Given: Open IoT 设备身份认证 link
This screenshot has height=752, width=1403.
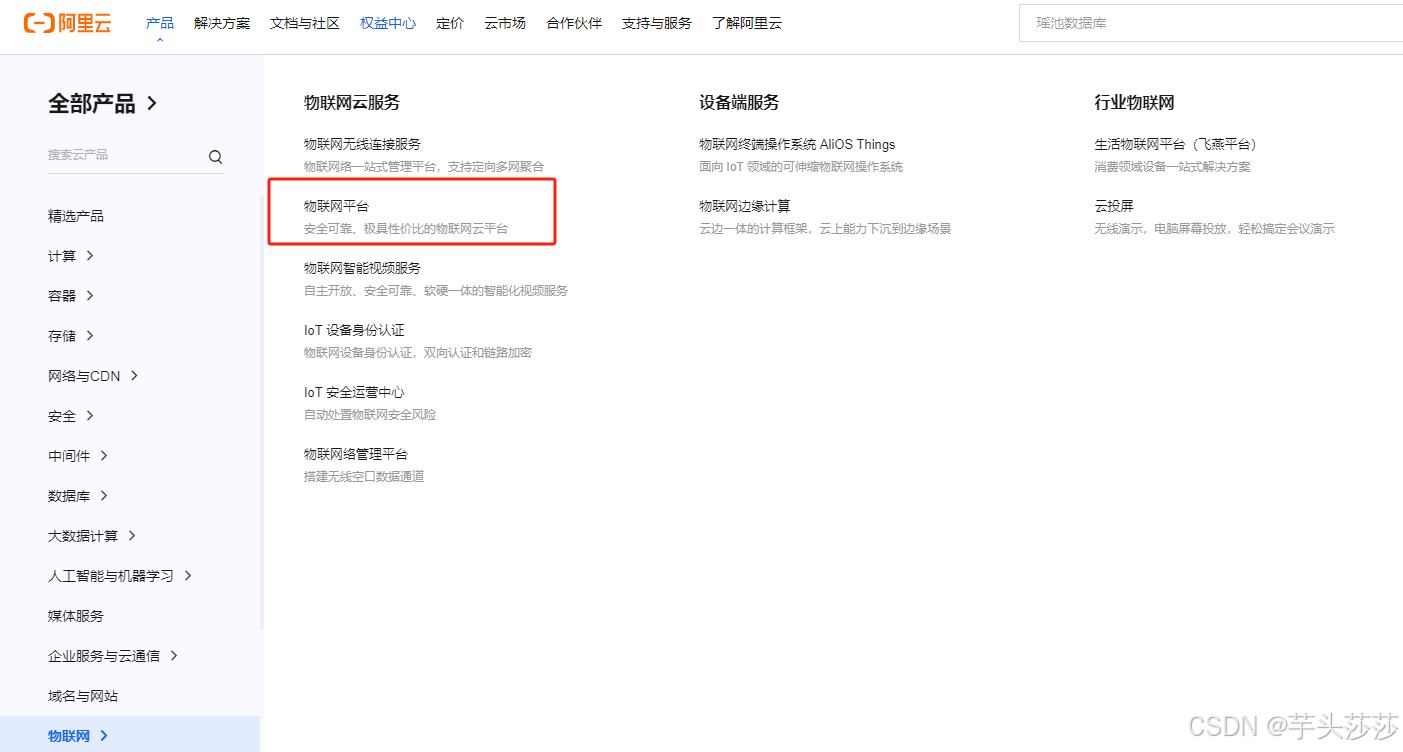Looking at the screenshot, I should pyautogui.click(x=354, y=330).
